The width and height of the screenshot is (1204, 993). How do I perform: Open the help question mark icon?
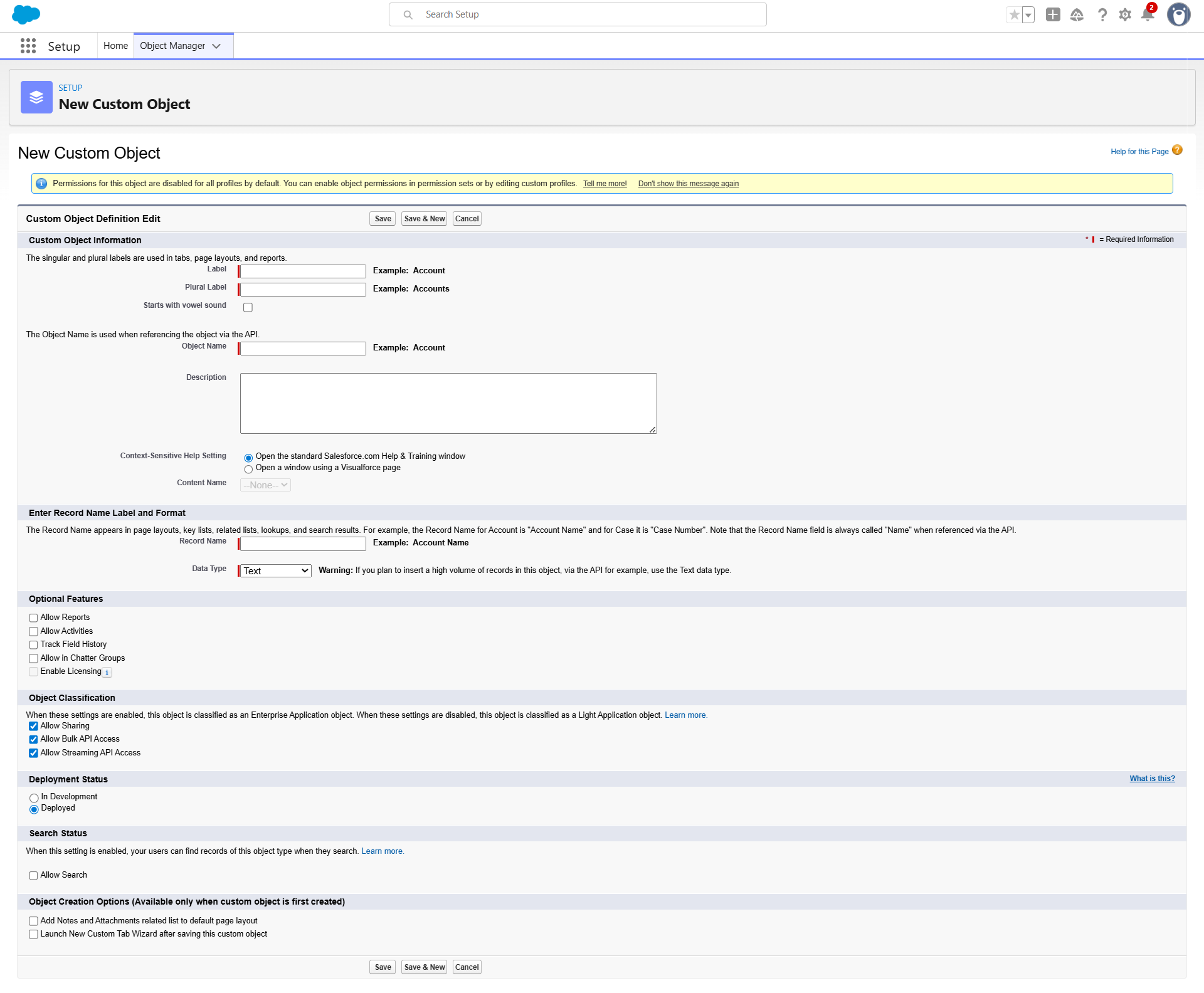1102,14
